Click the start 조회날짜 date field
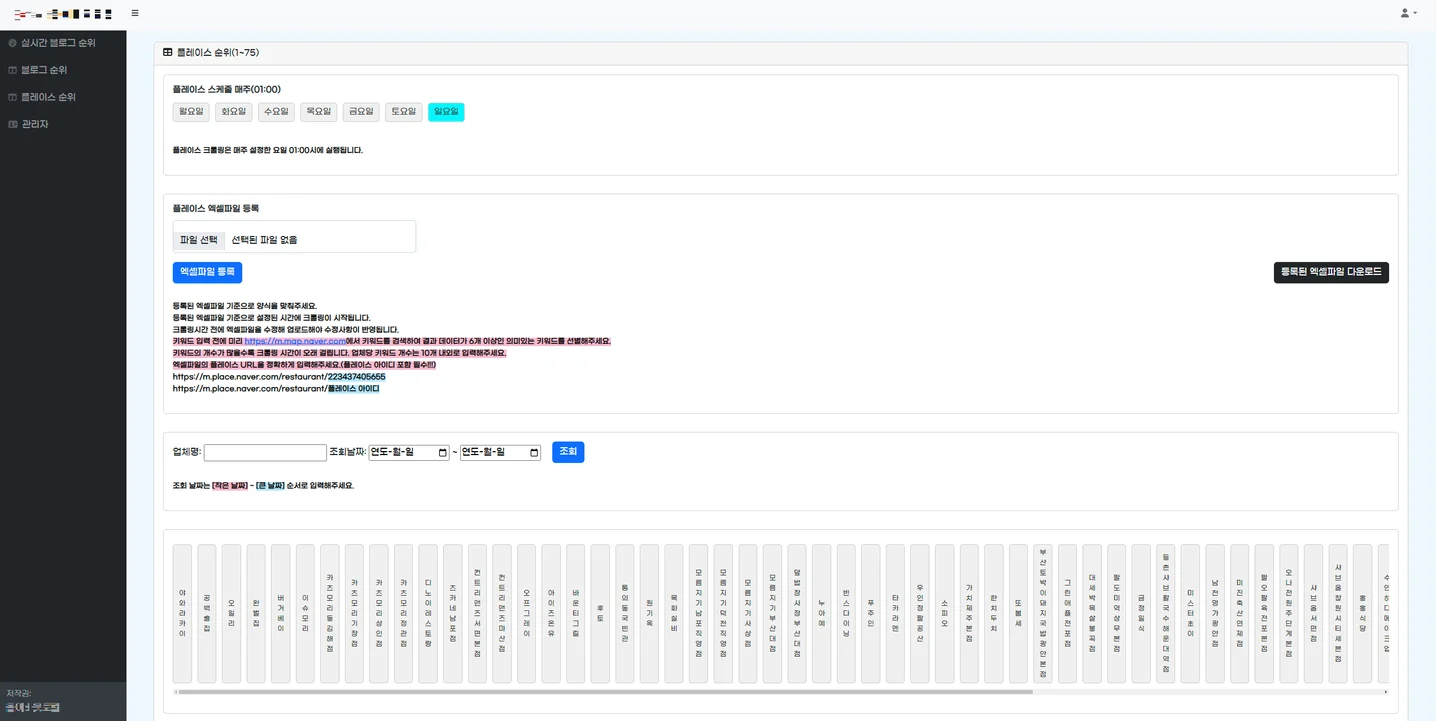The height and width of the screenshot is (721, 1436). [410, 453]
